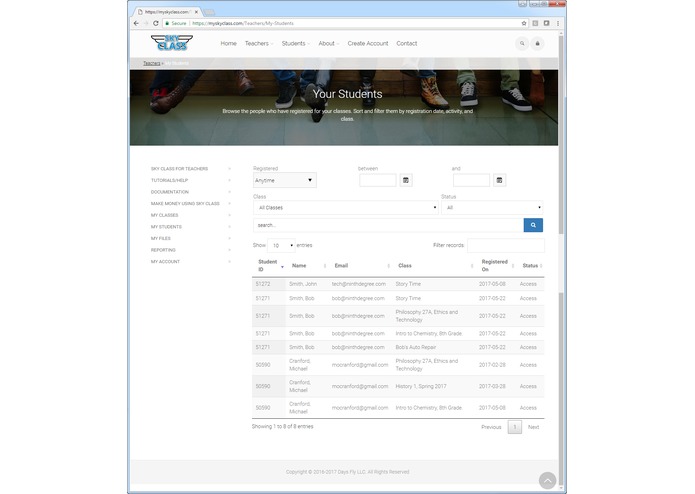
Task: Click 'Showing 1 to 8 of 8 entries' text
Action: (x=283, y=427)
